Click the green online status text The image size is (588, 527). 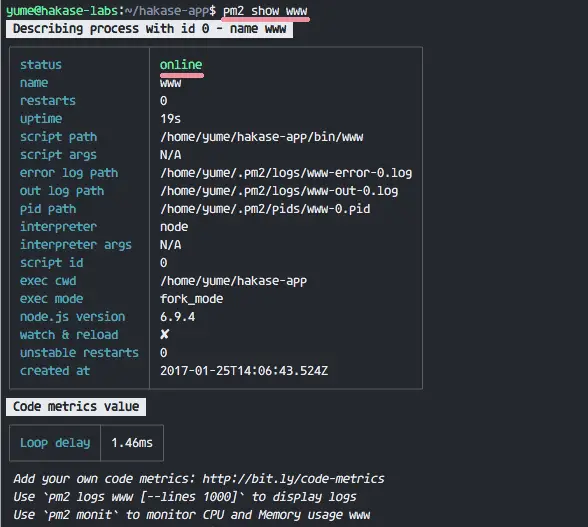coord(181,65)
